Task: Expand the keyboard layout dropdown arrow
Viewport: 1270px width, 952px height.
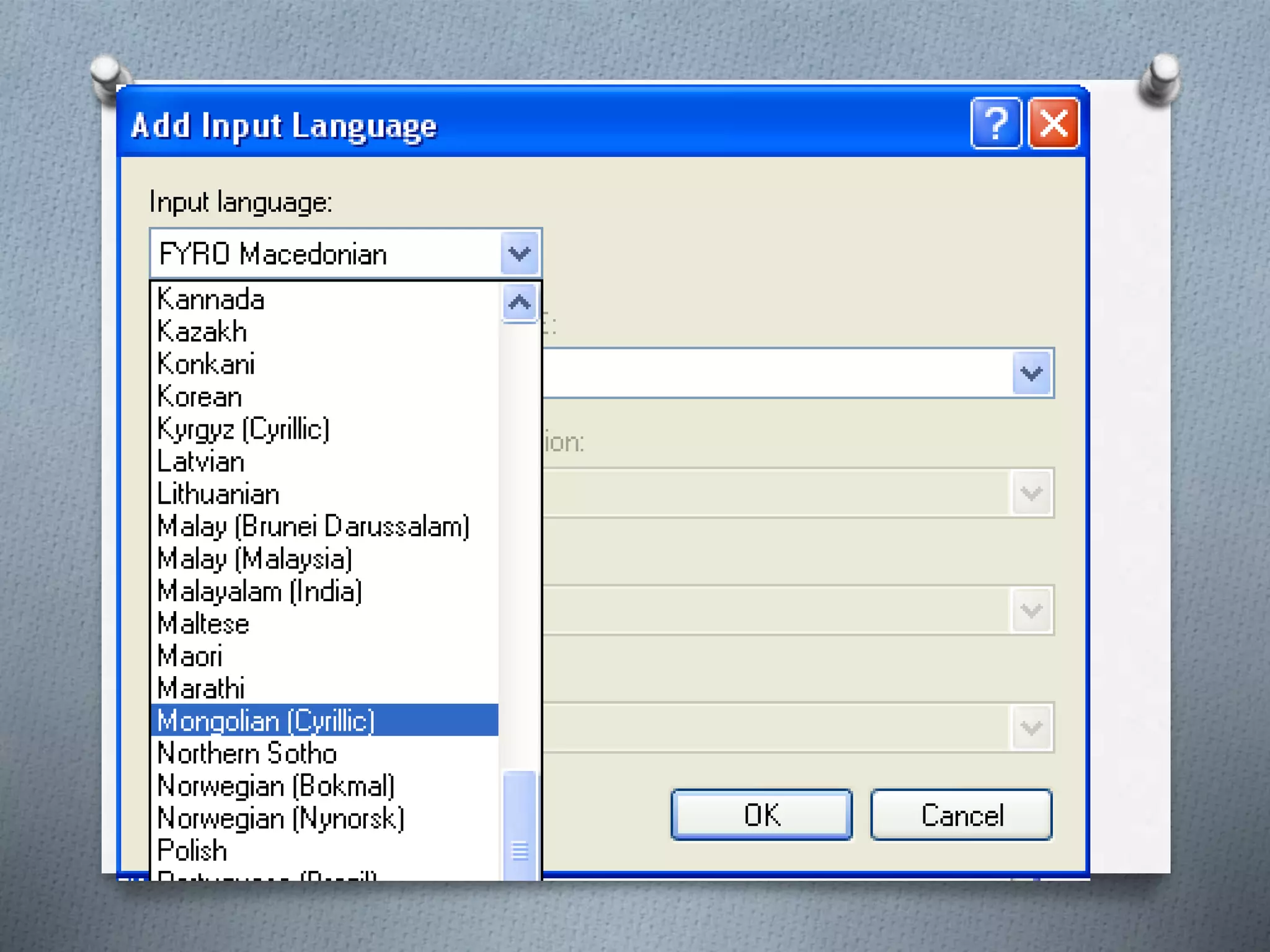Action: click(1031, 373)
